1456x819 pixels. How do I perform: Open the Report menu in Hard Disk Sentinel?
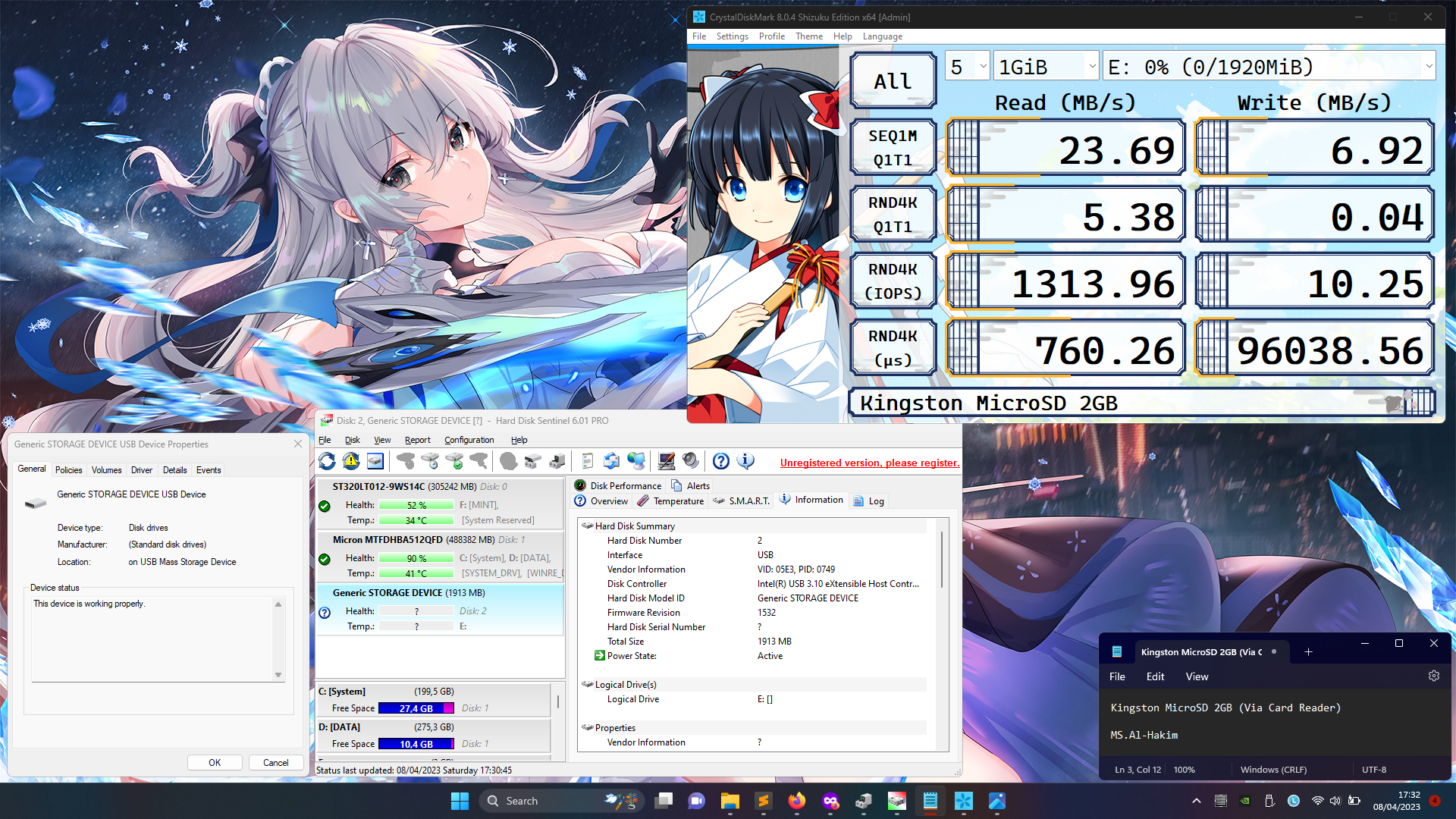pos(417,440)
